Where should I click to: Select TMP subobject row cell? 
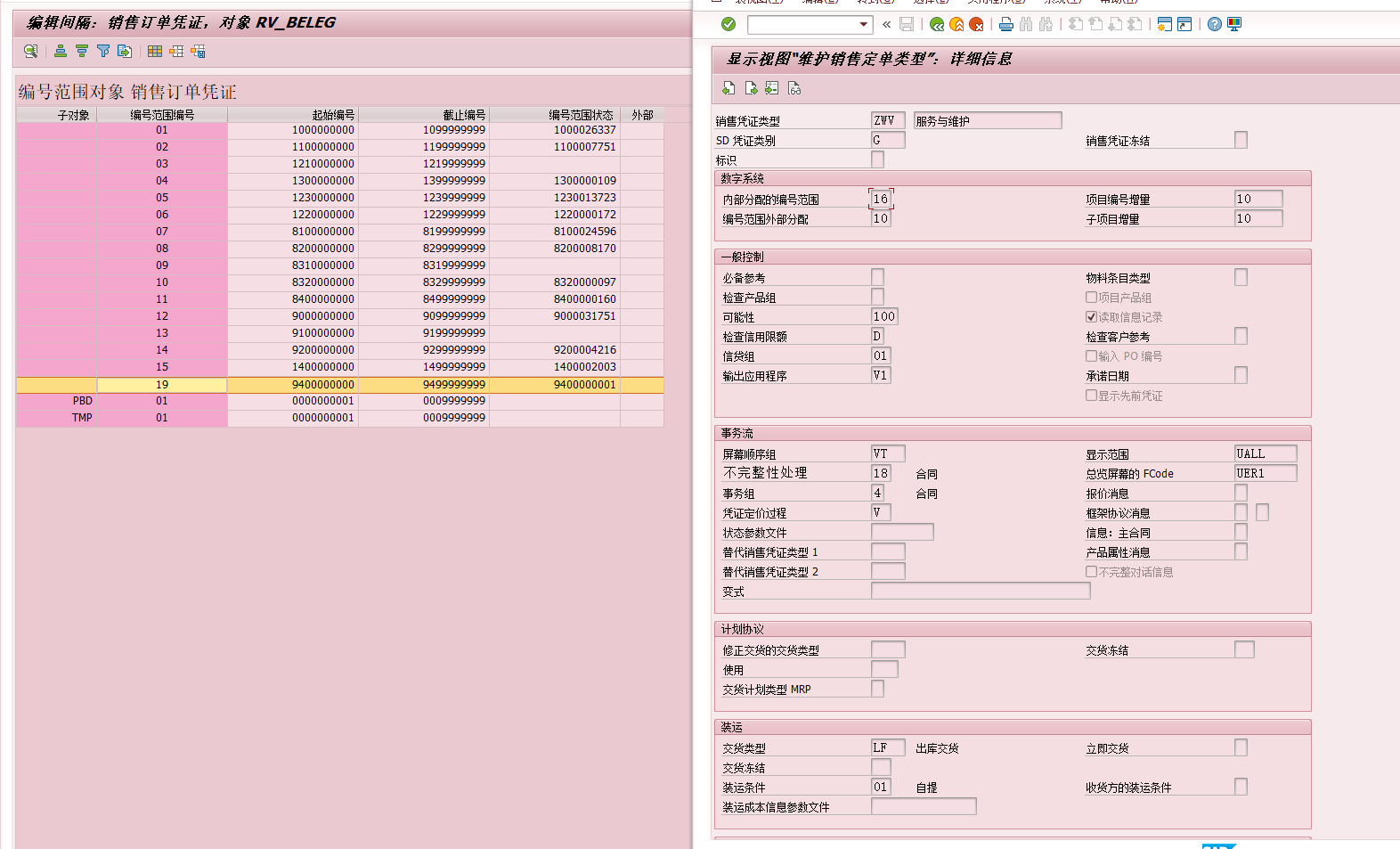57,418
